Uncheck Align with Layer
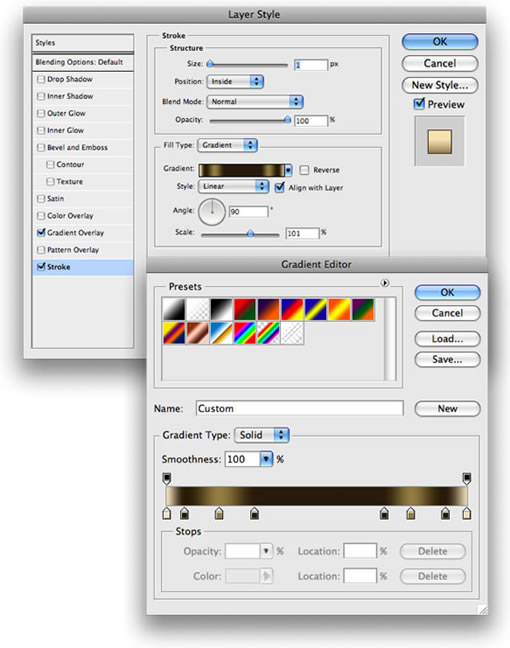 tap(280, 187)
